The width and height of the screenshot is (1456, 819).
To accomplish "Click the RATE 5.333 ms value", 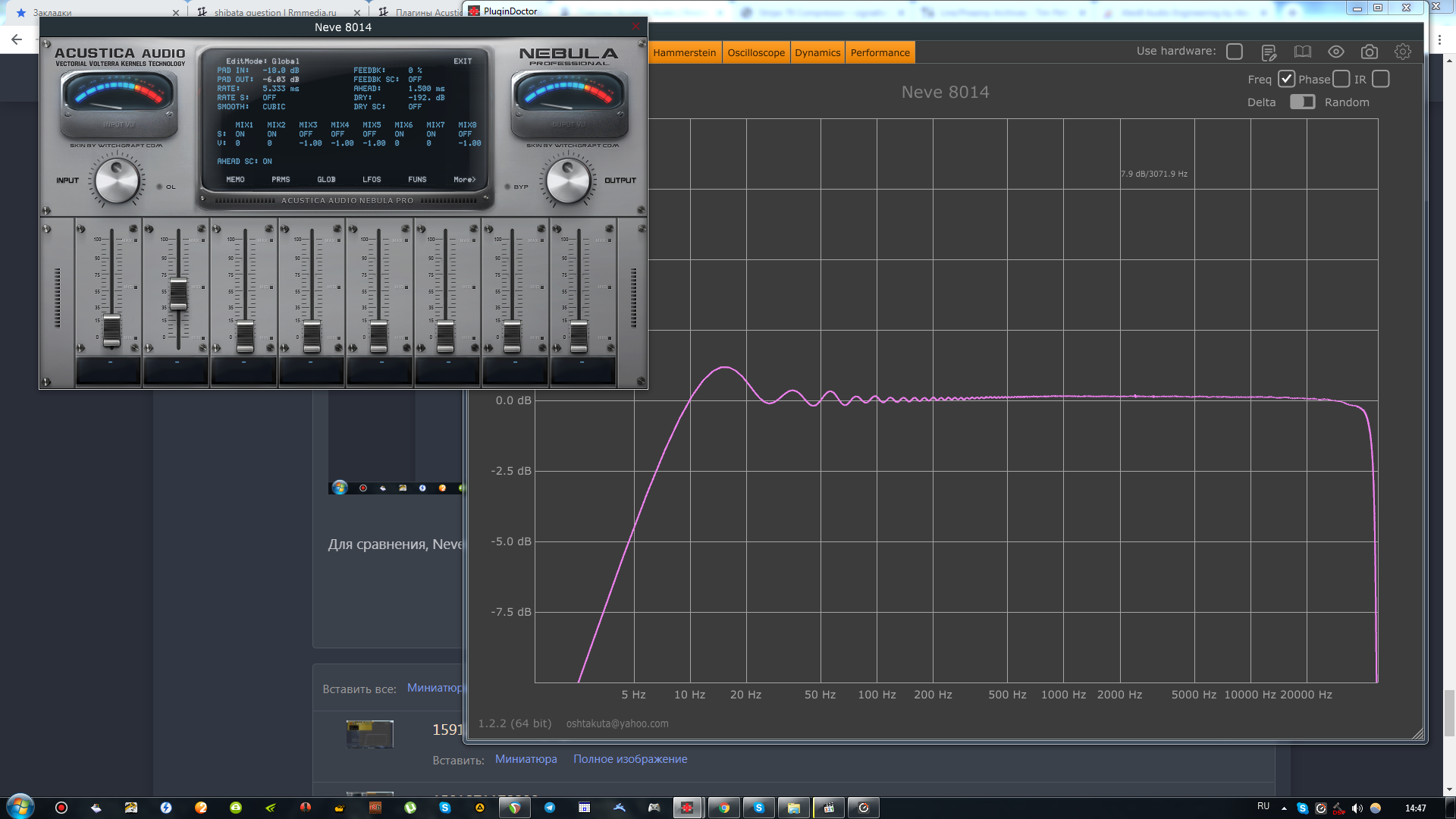I will click(281, 89).
